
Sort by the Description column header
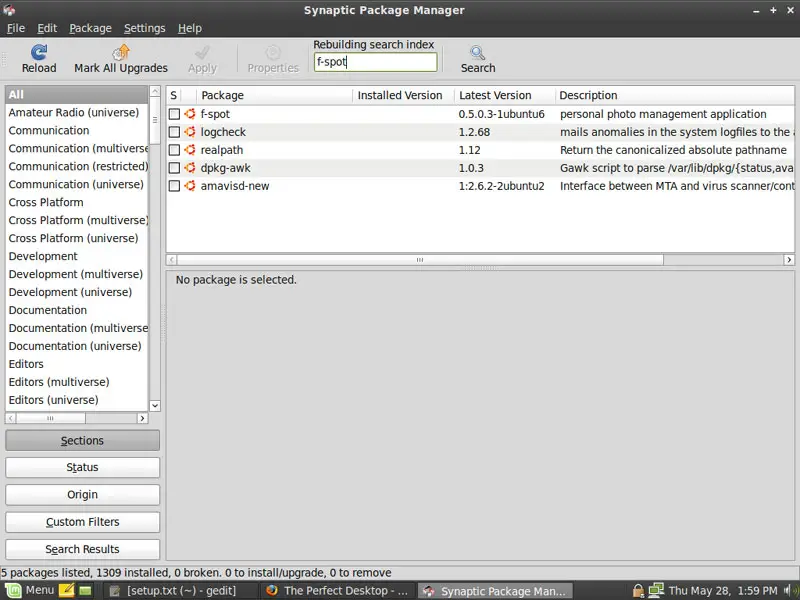(674, 95)
